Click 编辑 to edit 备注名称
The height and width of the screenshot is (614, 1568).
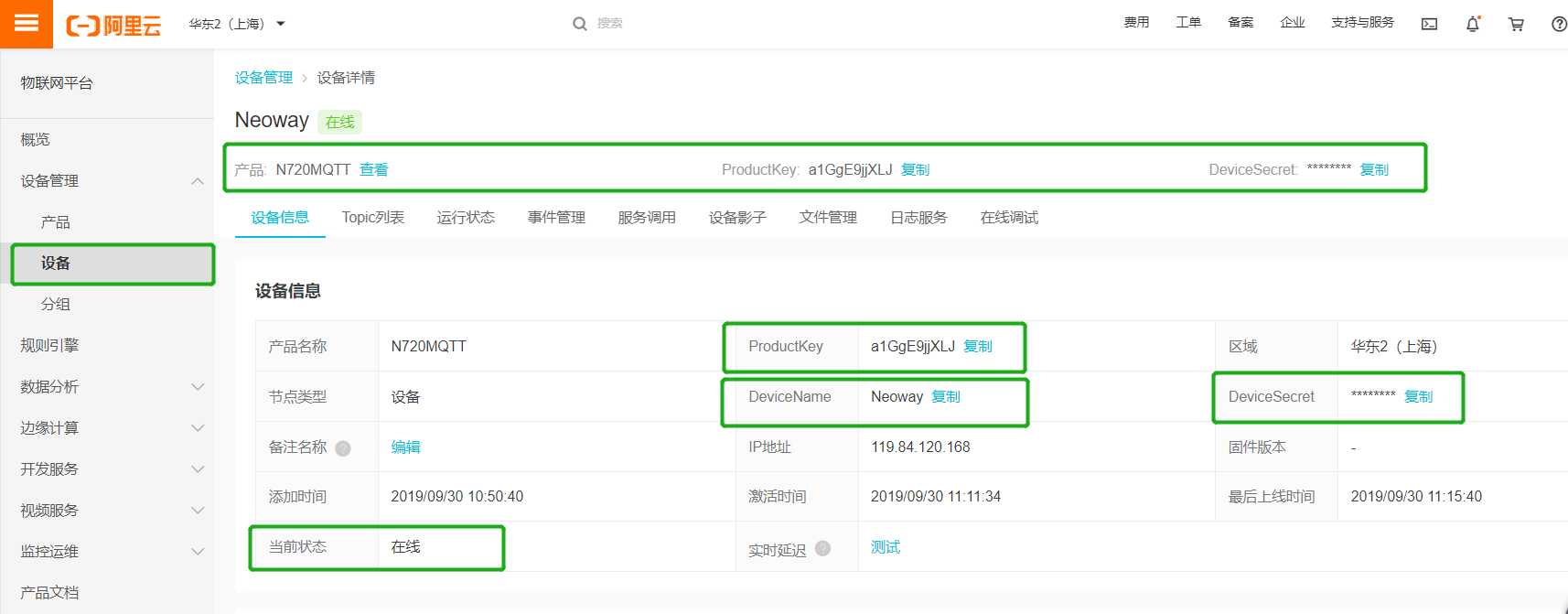coord(406,447)
